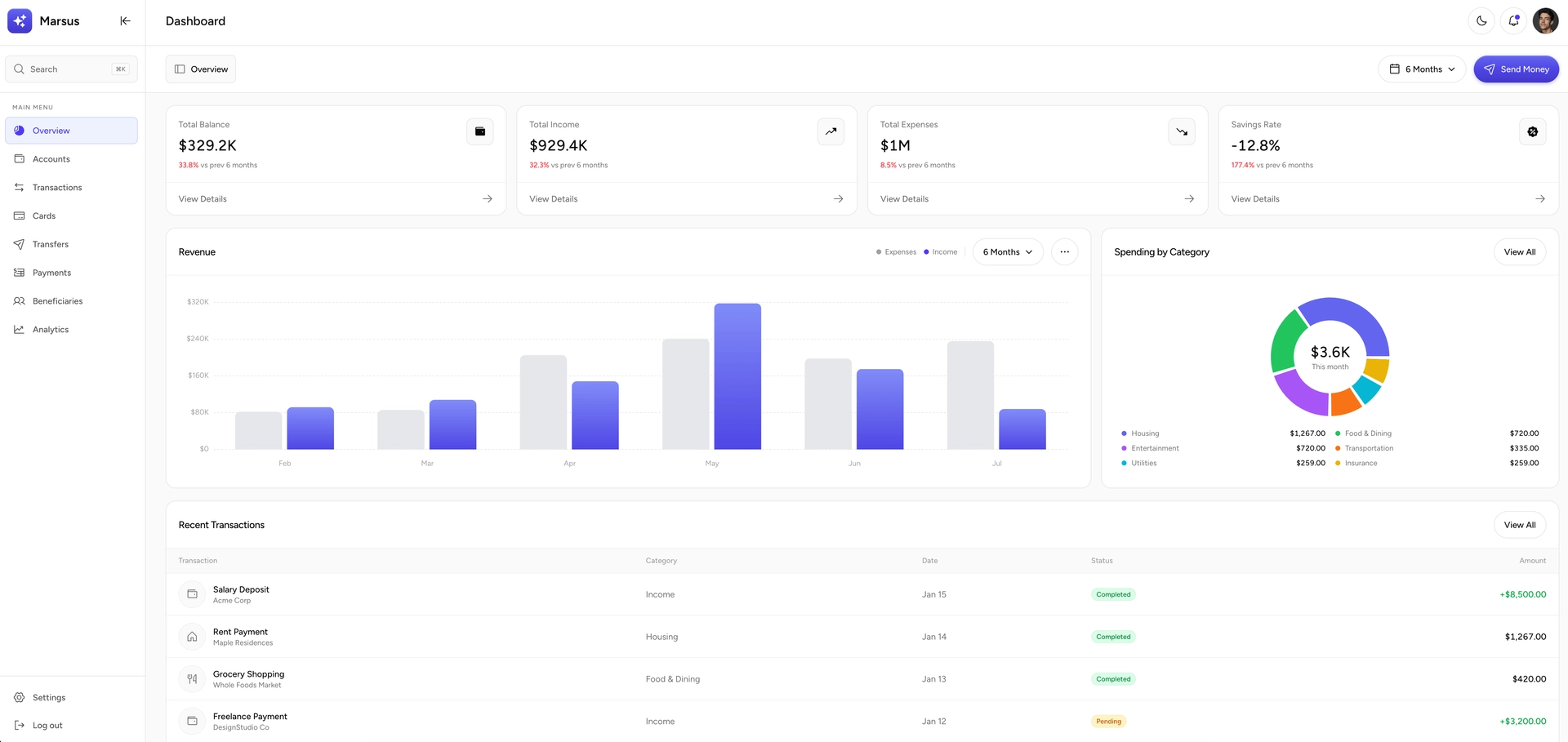Open the header 6 Months date range dropdown
This screenshot has height=742, width=1568.
[1422, 69]
